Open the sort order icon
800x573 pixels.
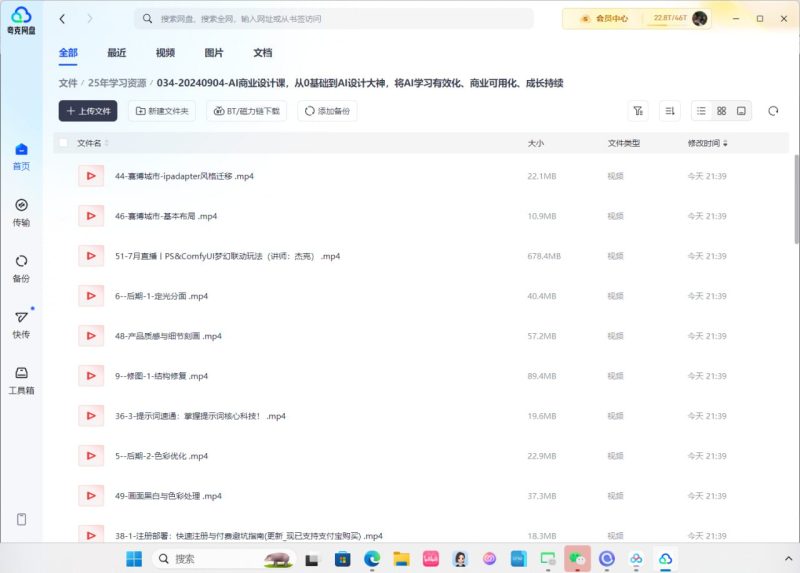(x=670, y=111)
